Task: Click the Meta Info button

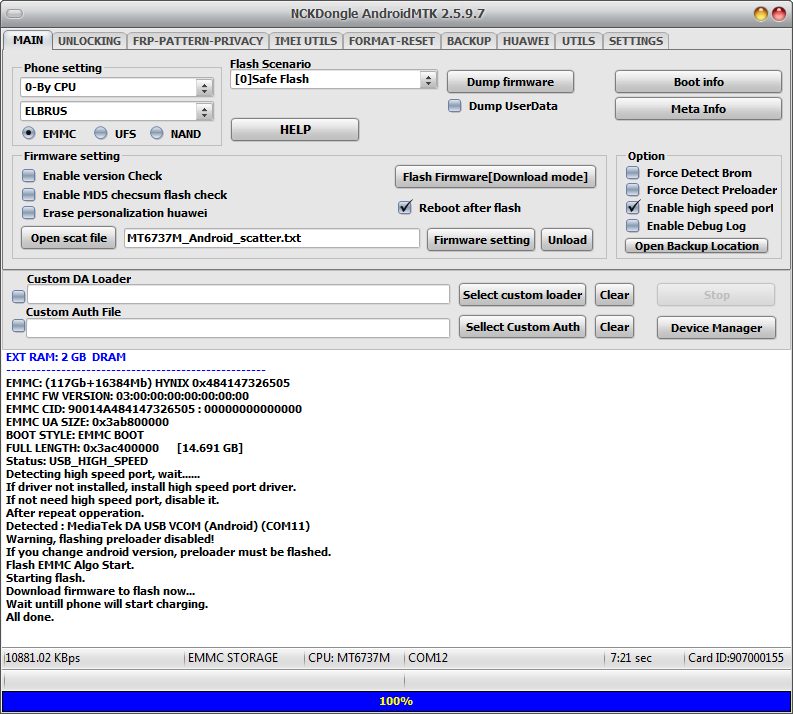Action: 698,109
